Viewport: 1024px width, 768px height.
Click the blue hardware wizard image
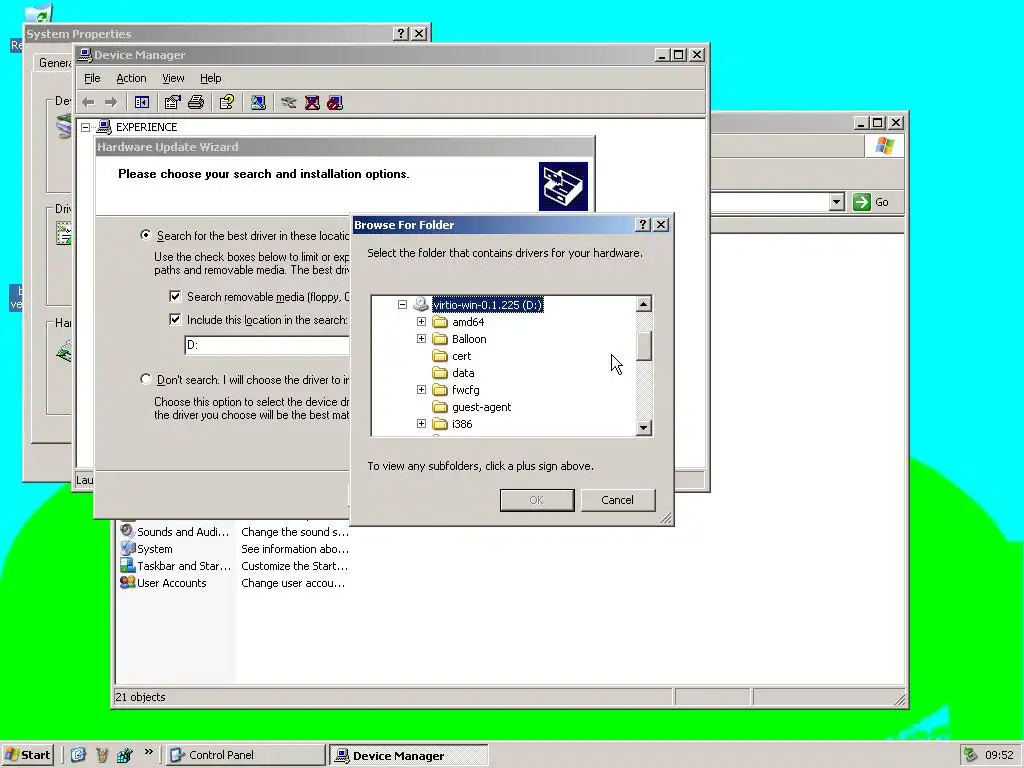pyautogui.click(x=563, y=186)
